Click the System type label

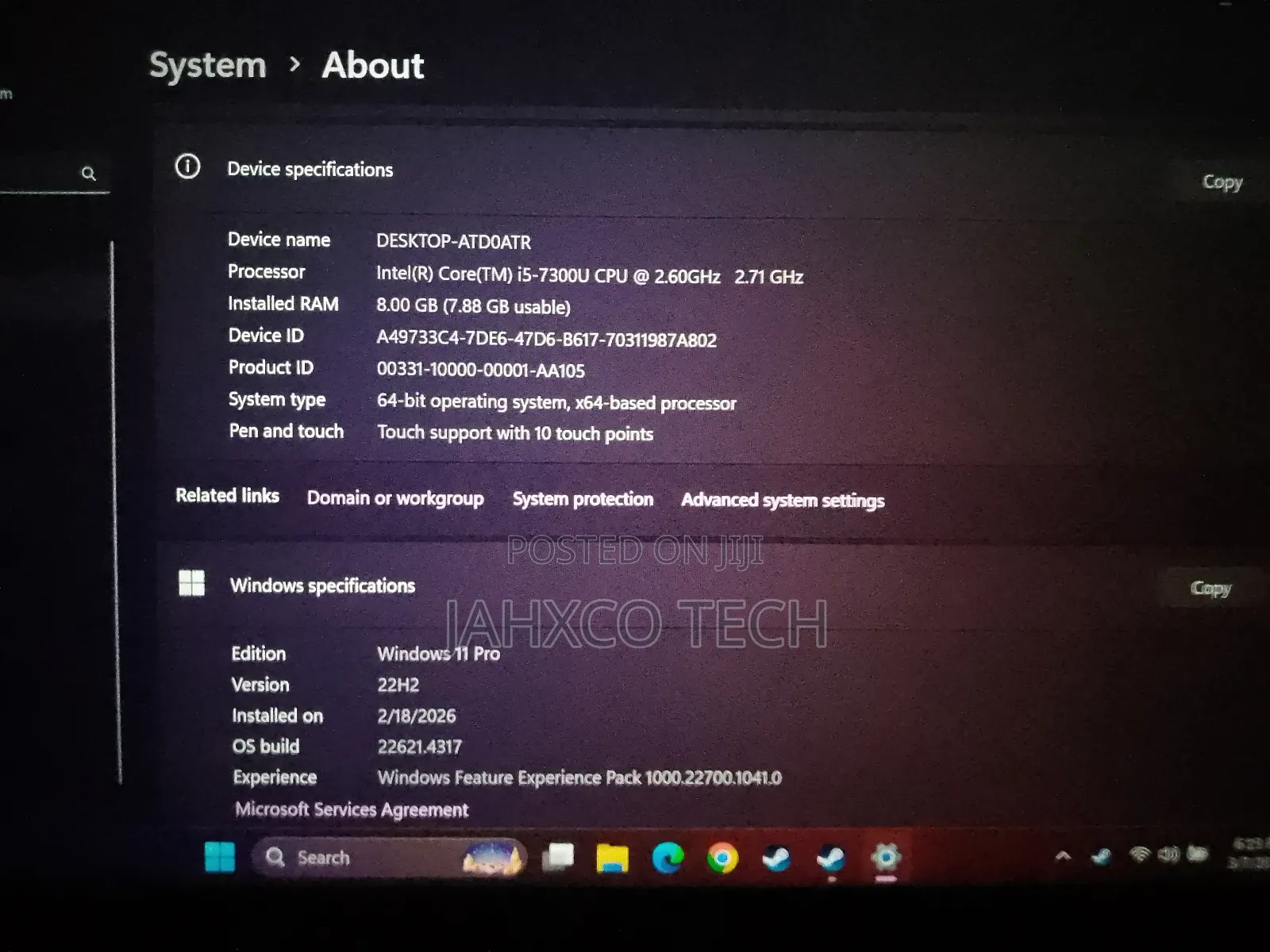(x=277, y=400)
